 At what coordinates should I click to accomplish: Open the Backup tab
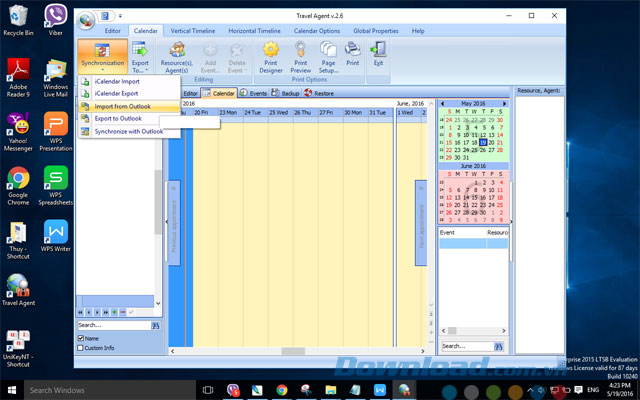tap(286, 93)
